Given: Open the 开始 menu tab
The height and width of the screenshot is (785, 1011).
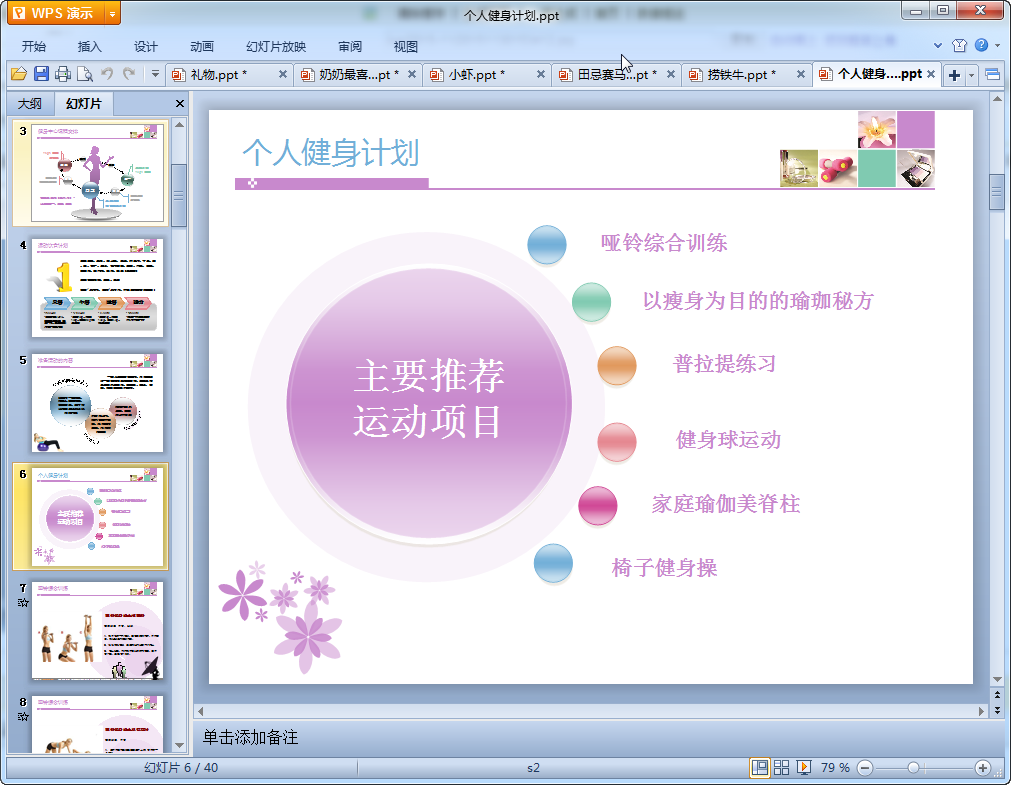Looking at the screenshot, I should point(34,46).
